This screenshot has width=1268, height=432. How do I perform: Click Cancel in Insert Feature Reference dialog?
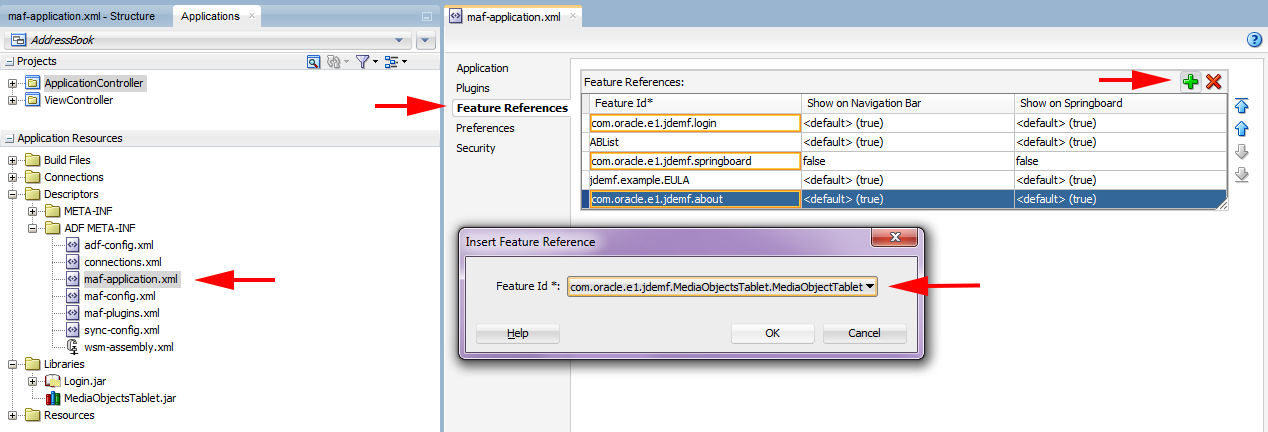[864, 333]
